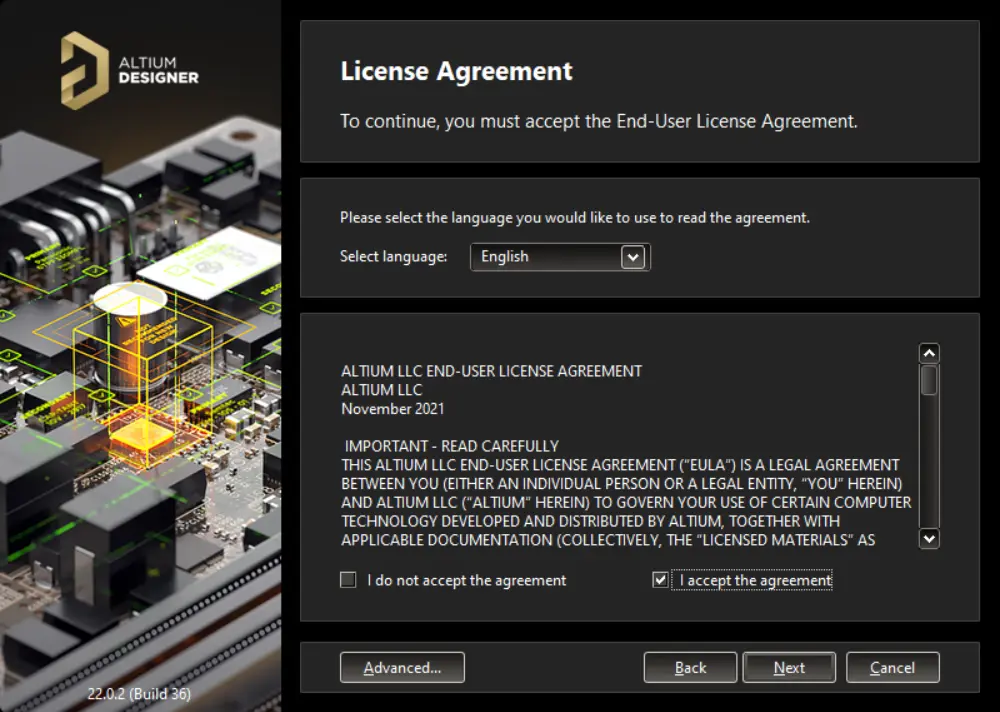Click 'To continue, you must accept' message

tap(599, 121)
